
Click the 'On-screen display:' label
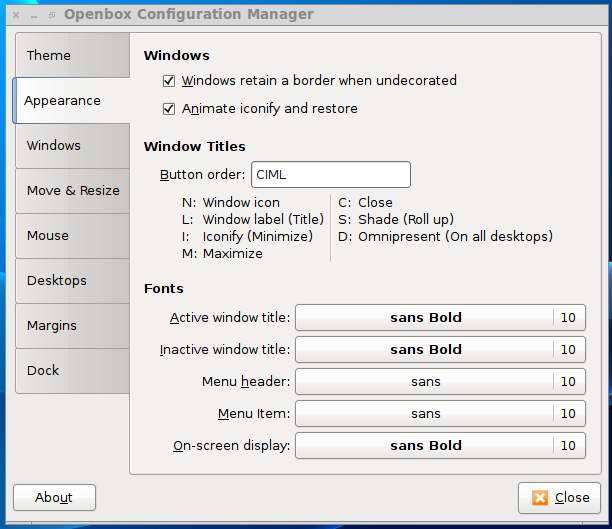tap(231, 445)
